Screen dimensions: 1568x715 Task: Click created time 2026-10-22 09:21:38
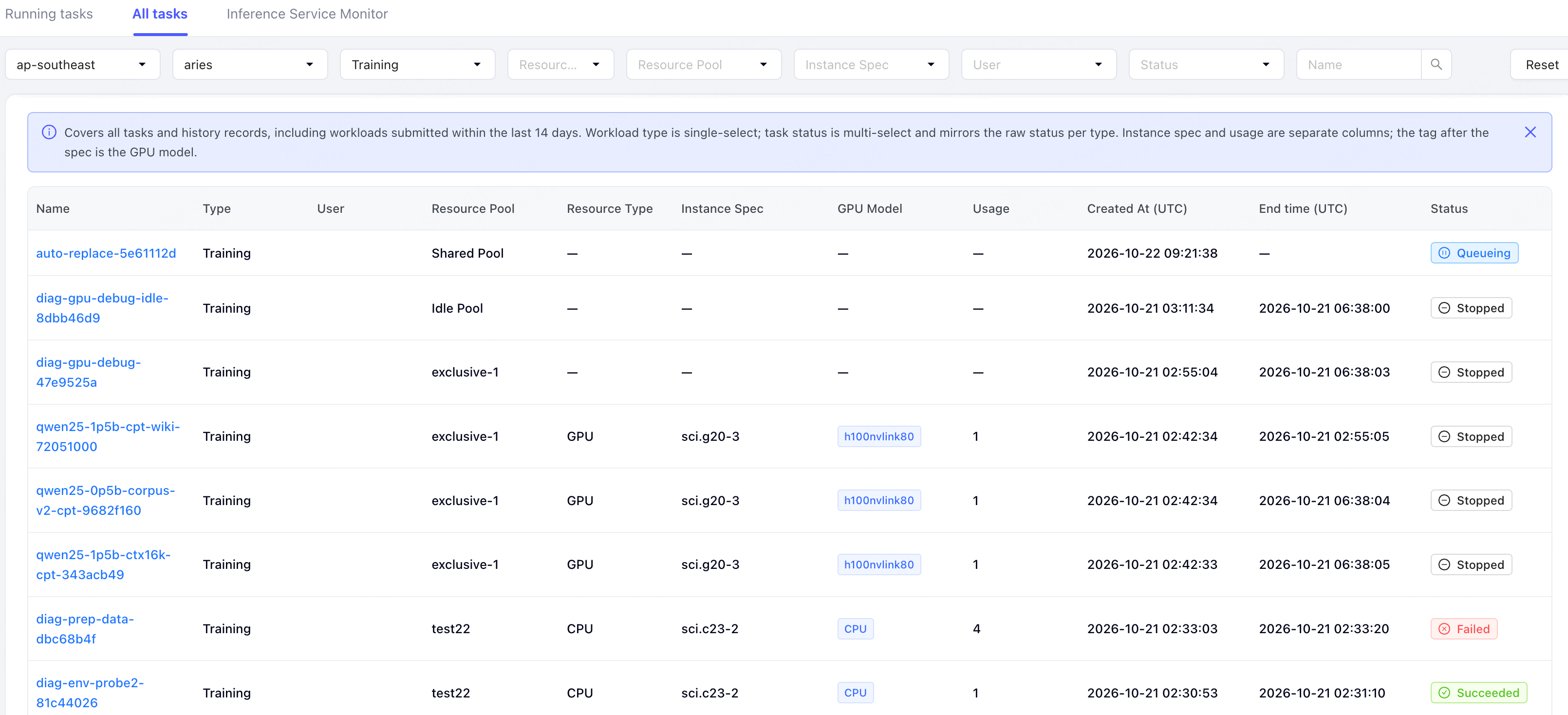pos(1152,253)
